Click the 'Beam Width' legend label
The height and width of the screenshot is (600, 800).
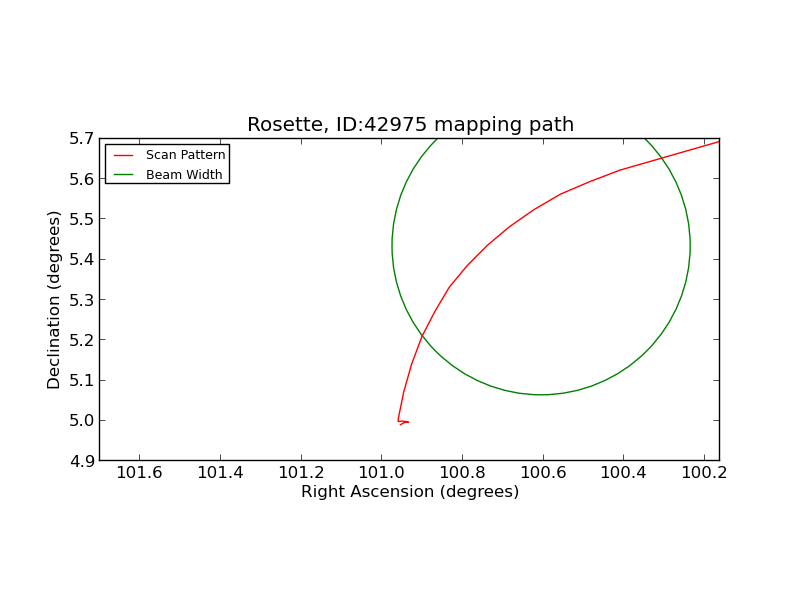coord(184,174)
